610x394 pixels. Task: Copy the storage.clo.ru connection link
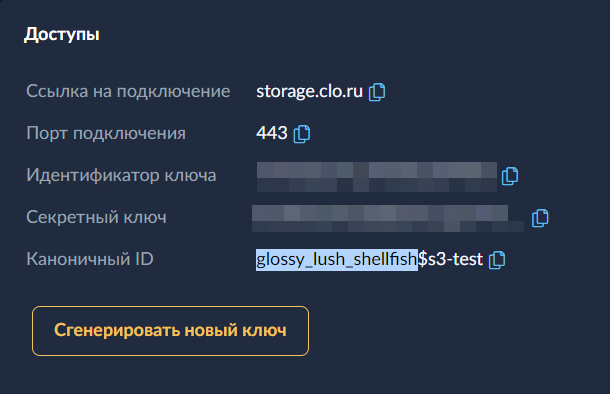click(x=377, y=92)
